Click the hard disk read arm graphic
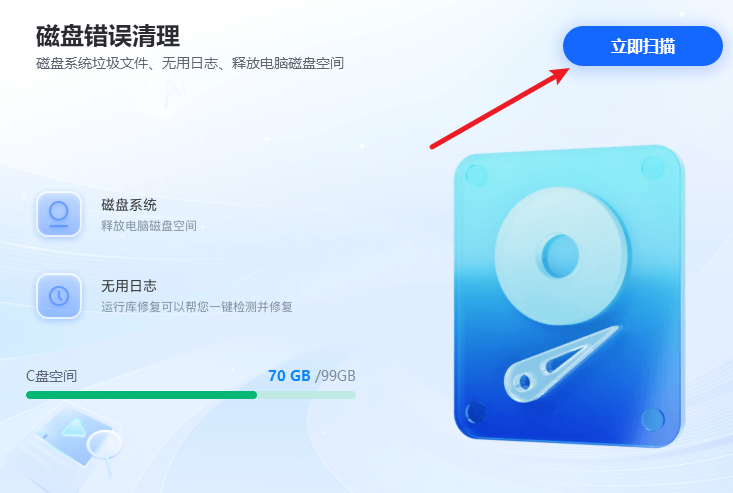Screen dimensions: 733x493 tap(559, 364)
